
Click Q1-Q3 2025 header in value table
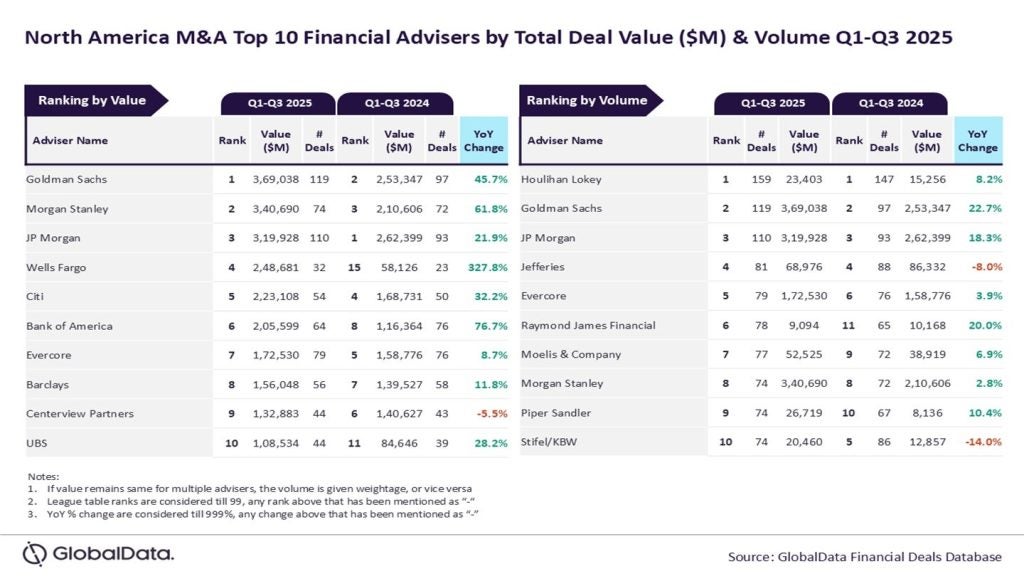coord(280,103)
